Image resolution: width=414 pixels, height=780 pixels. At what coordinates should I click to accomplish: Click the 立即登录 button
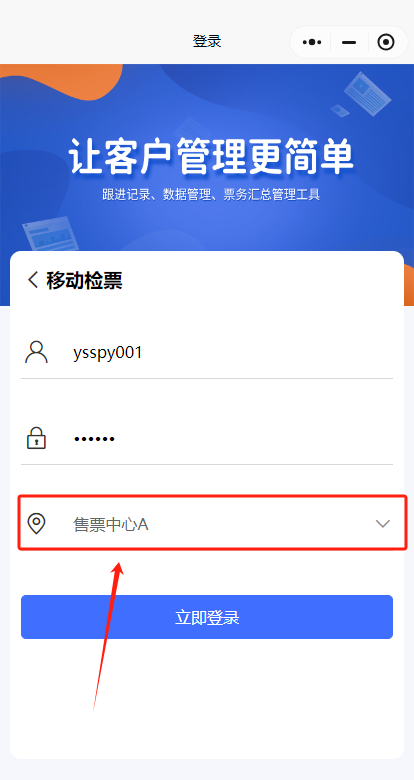point(207,617)
